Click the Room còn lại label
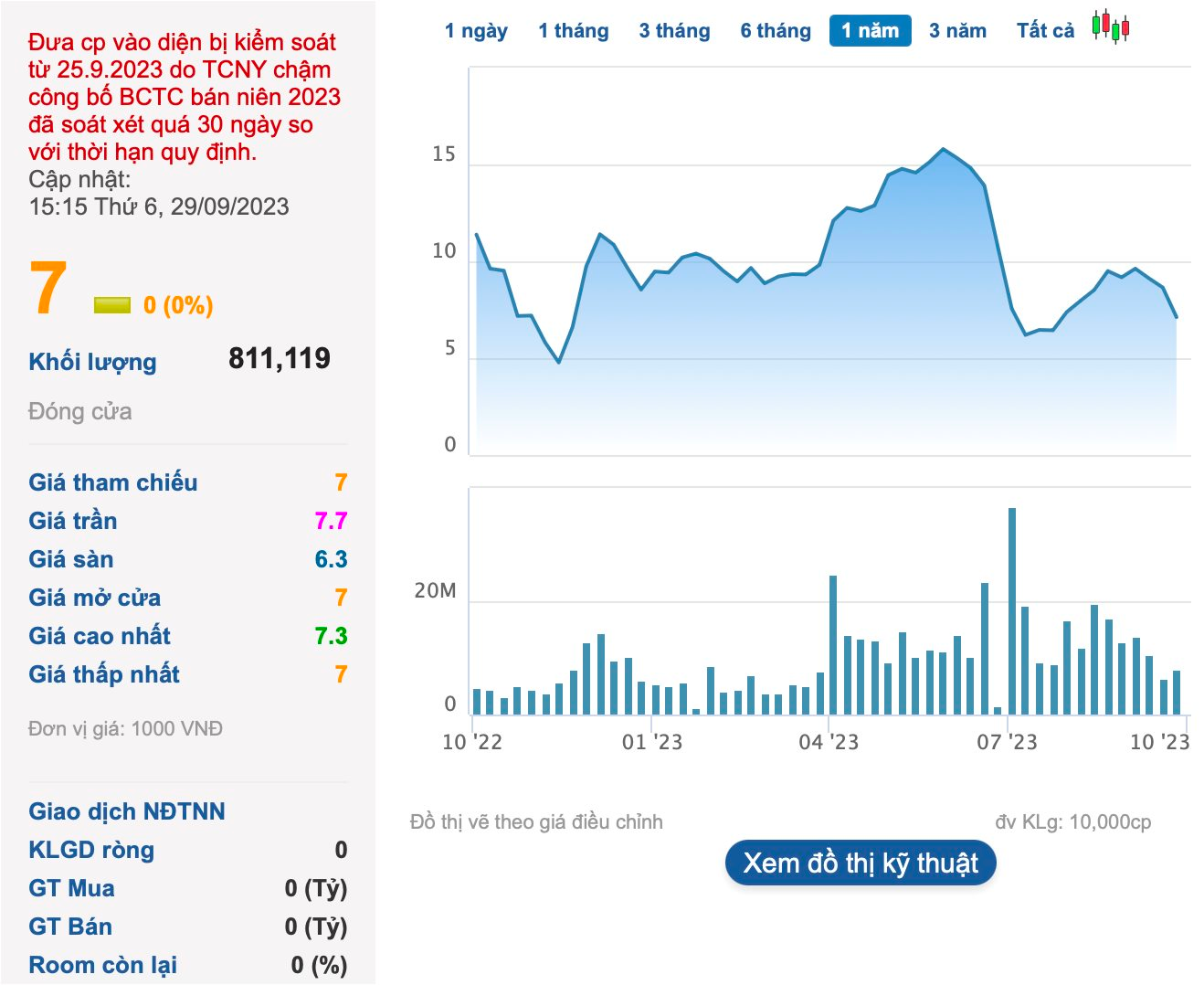 click(103, 965)
